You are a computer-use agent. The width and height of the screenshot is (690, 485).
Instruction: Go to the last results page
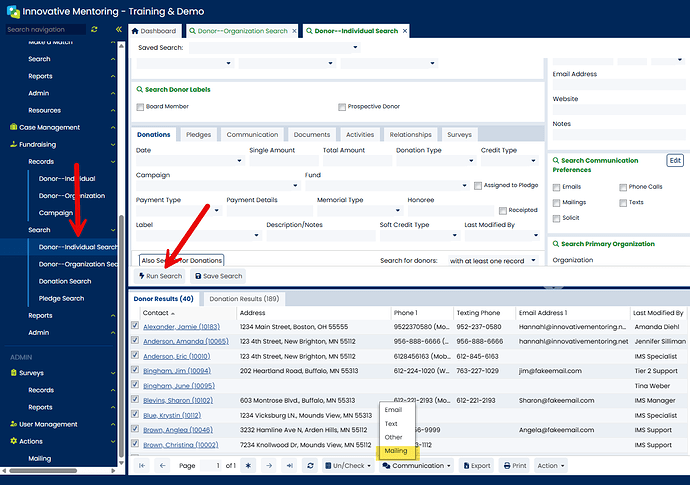pyautogui.click(x=290, y=466)
